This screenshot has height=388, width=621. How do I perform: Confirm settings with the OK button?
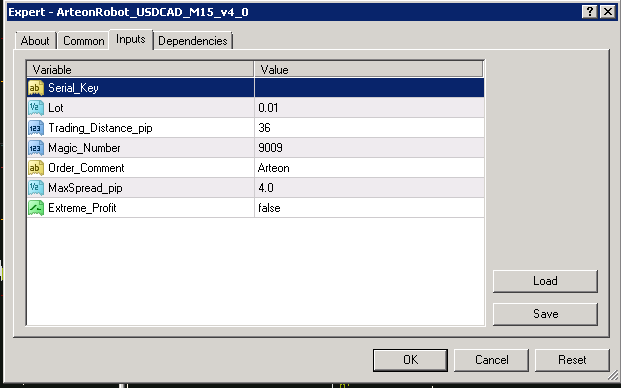pos(410,360)
